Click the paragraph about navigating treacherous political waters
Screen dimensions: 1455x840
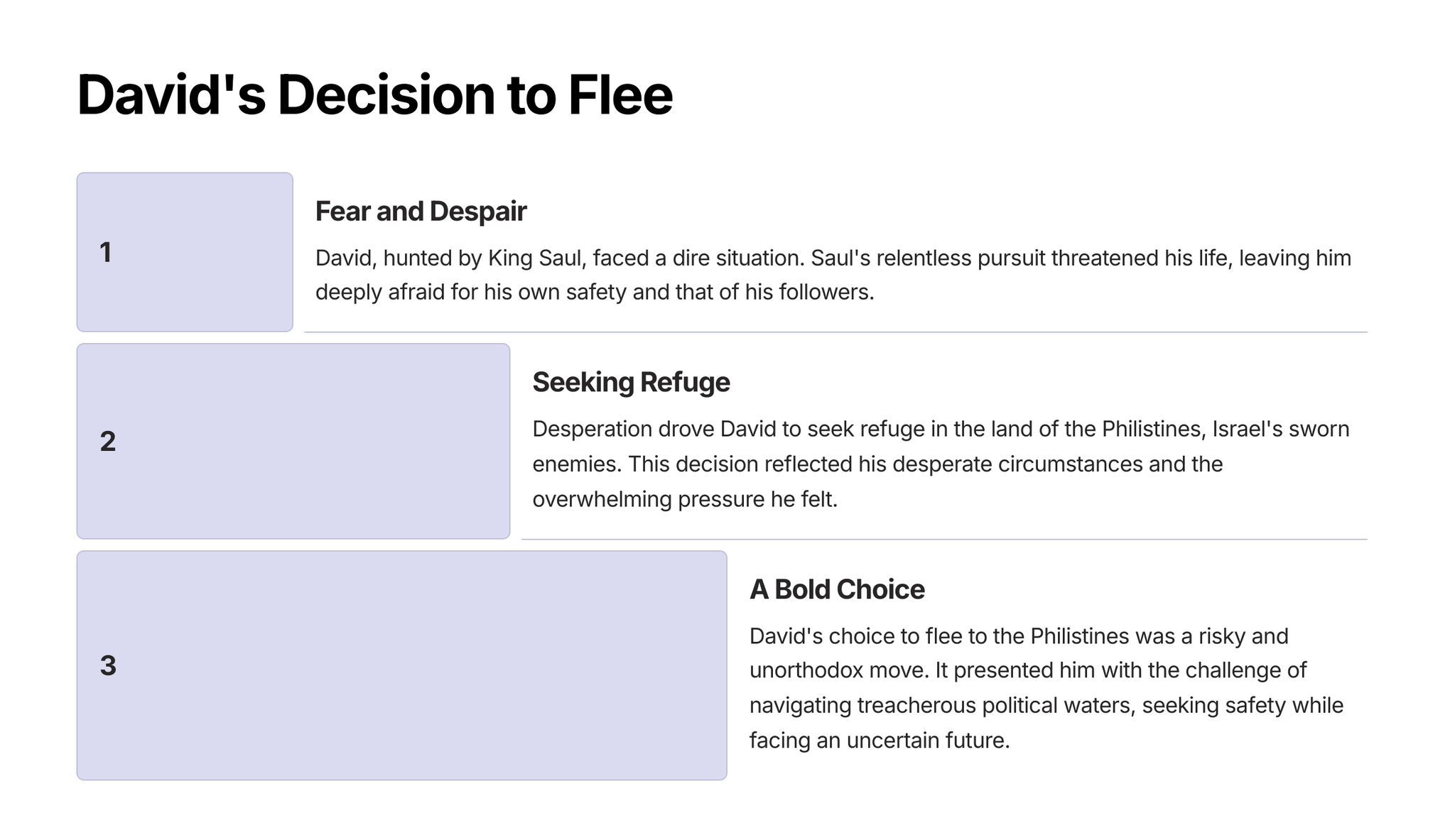[x=1046, y=688]
